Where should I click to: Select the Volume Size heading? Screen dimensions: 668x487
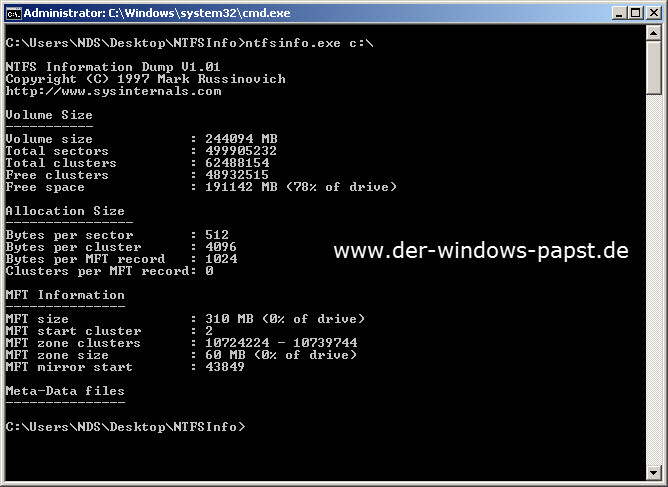pyautogui.click(x=49, y=115)
